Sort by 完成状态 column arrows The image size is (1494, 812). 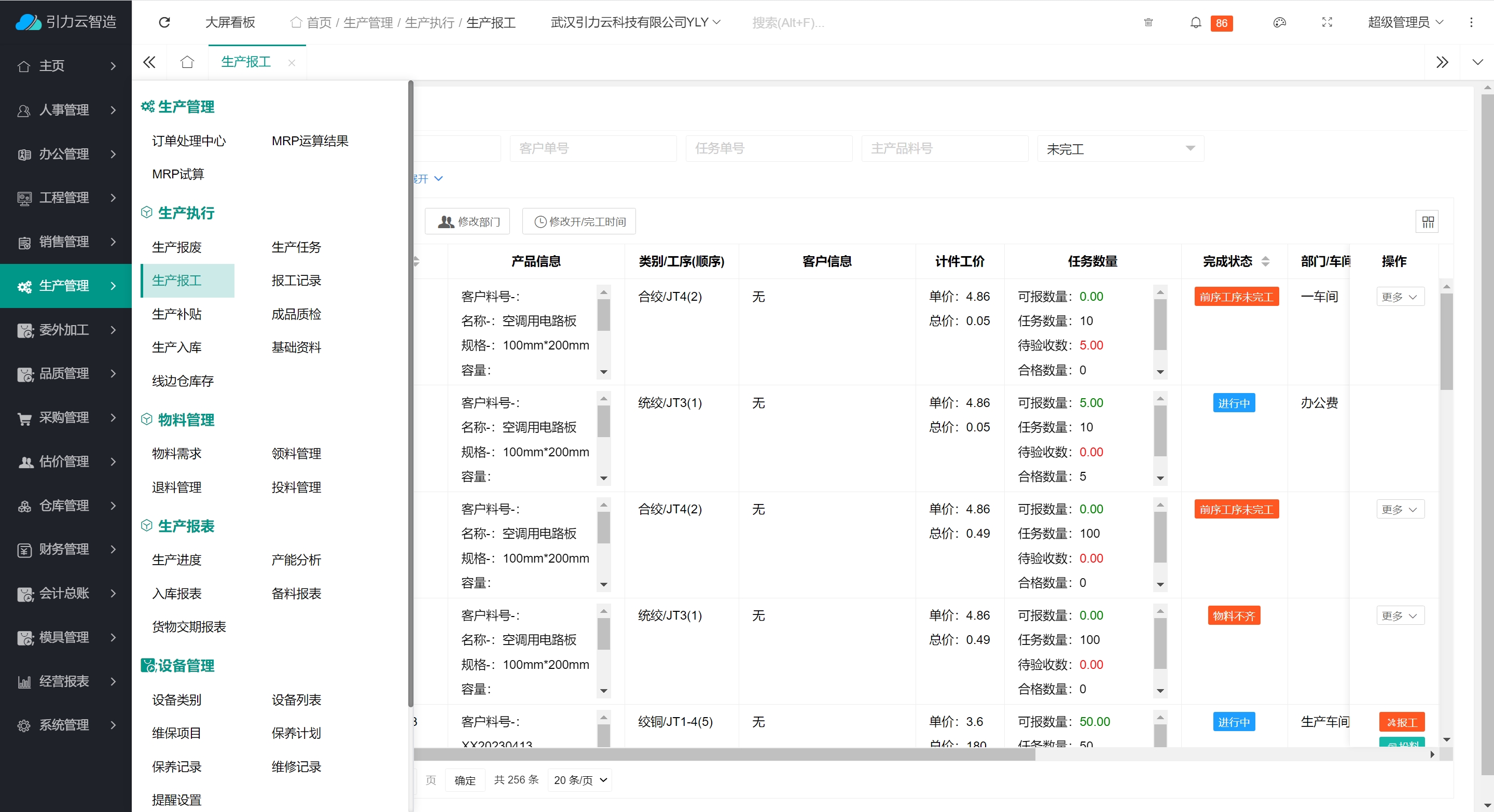pyautogui.click(x=1266, y=261)
